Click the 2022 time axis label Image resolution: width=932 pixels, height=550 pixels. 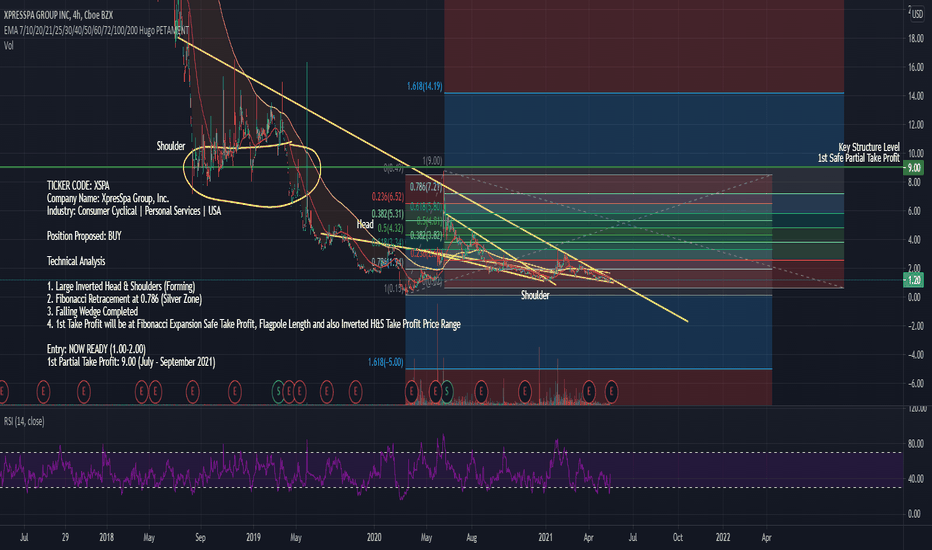pyautogui.click(x=723, y=537)
